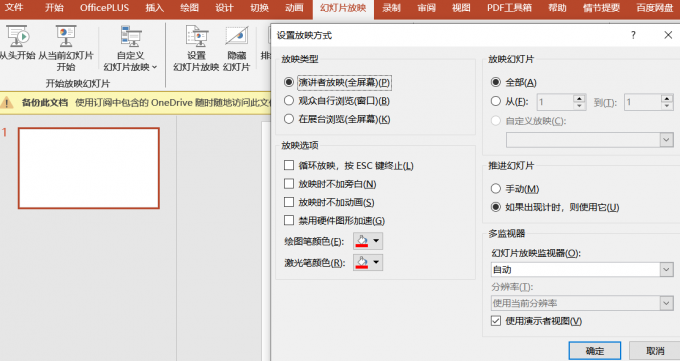The height and width of the screenshot is (361, 680).
Task: Switch to the OfficePLUS tab
Action: 105,8
